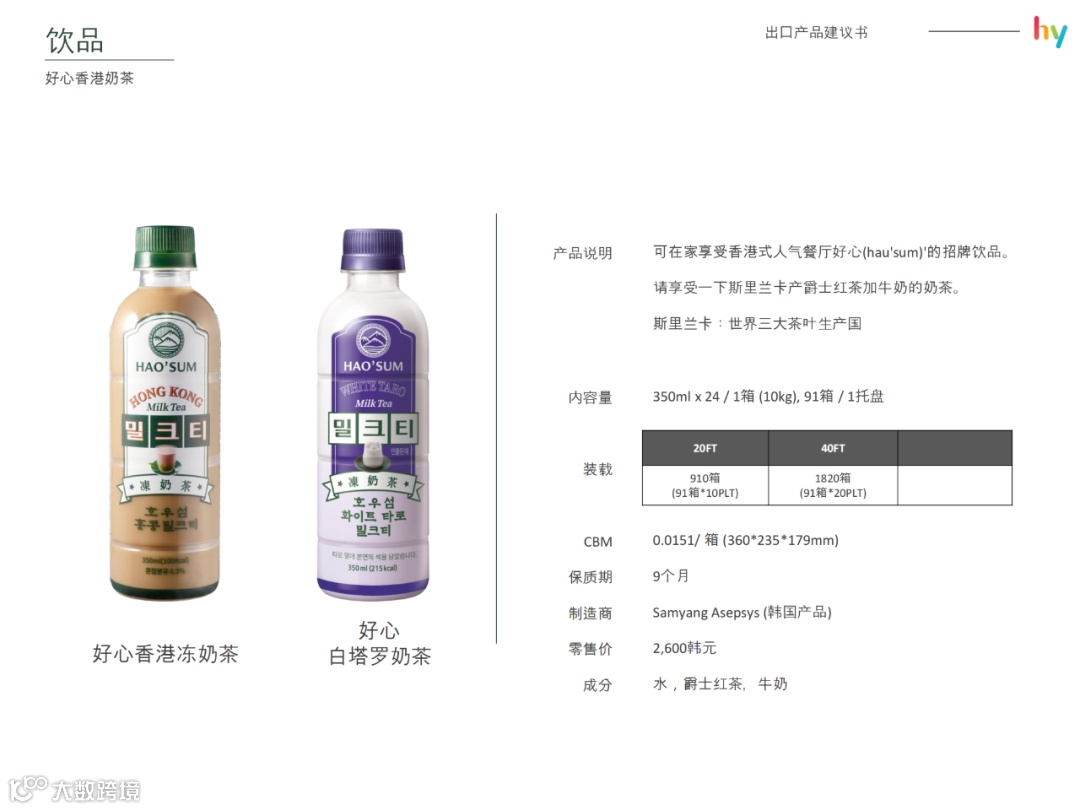Click the 大数跨境 watermark logo
1080x810 pixels.
(x=74, y=789)
